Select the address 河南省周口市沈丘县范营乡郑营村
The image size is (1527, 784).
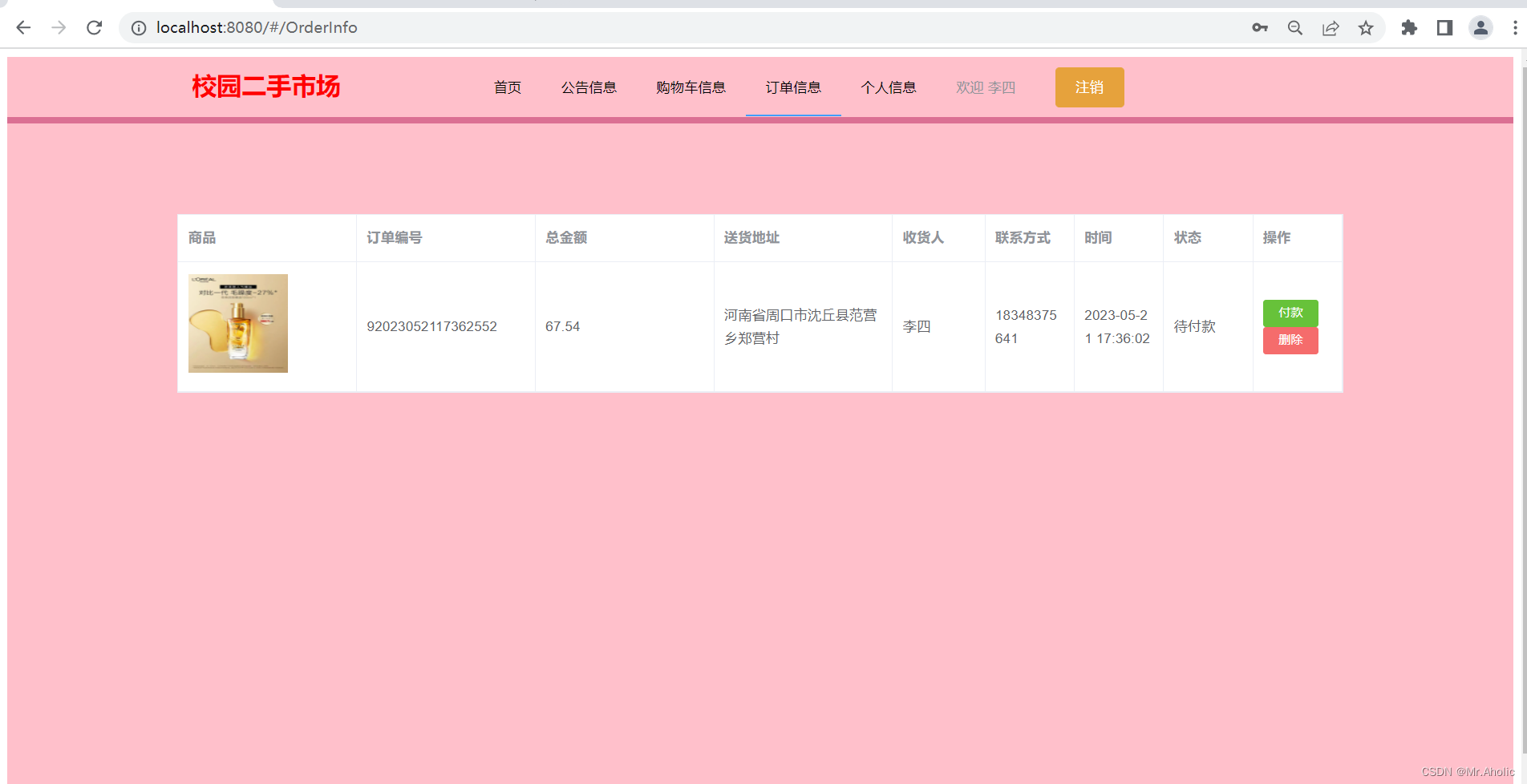800,326
